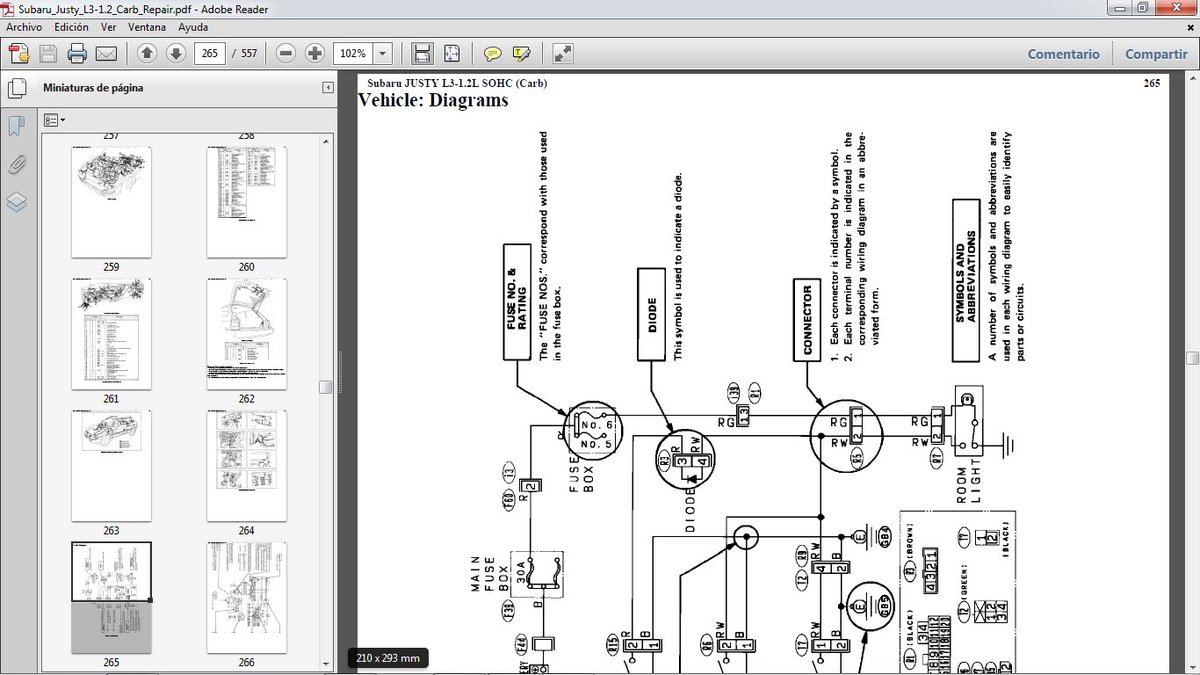This screenshot has width=1200, height=675.
Task: Select page 262 thumbnail
Action: tap(246, 335)
